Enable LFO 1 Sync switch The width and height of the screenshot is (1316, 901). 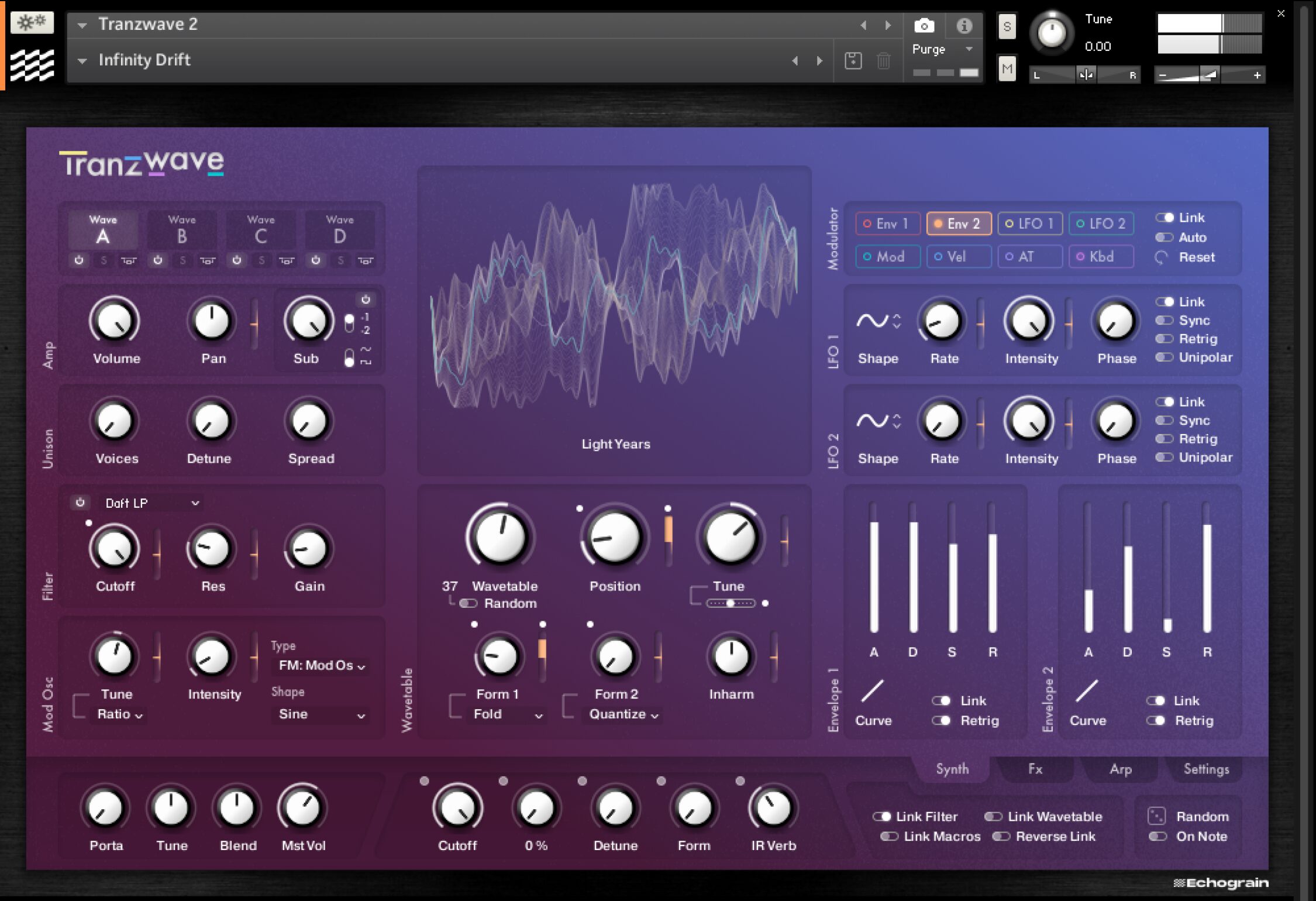click(1165, 321)
